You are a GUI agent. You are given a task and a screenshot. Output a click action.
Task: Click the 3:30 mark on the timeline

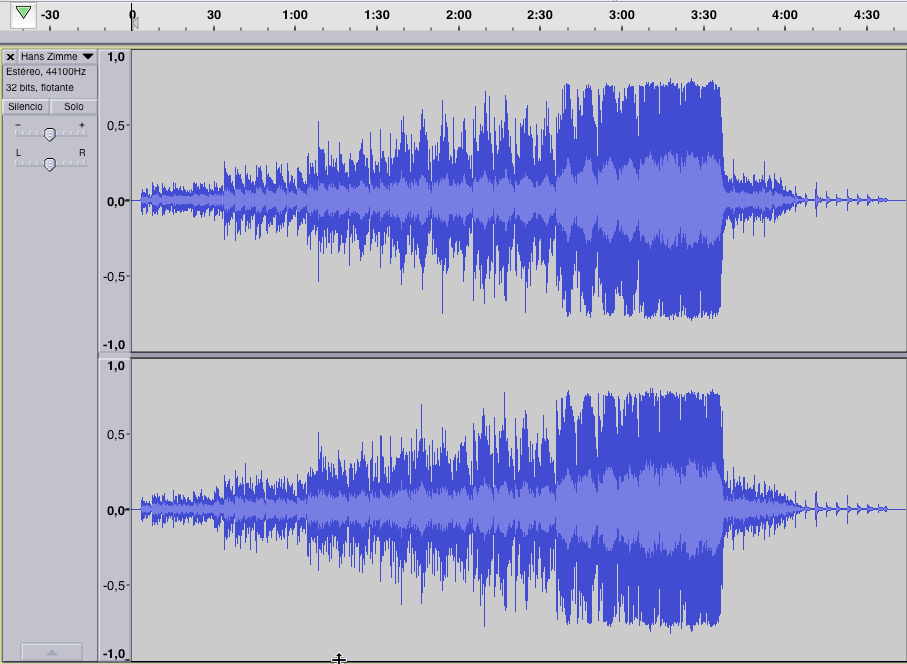(703, 15)
